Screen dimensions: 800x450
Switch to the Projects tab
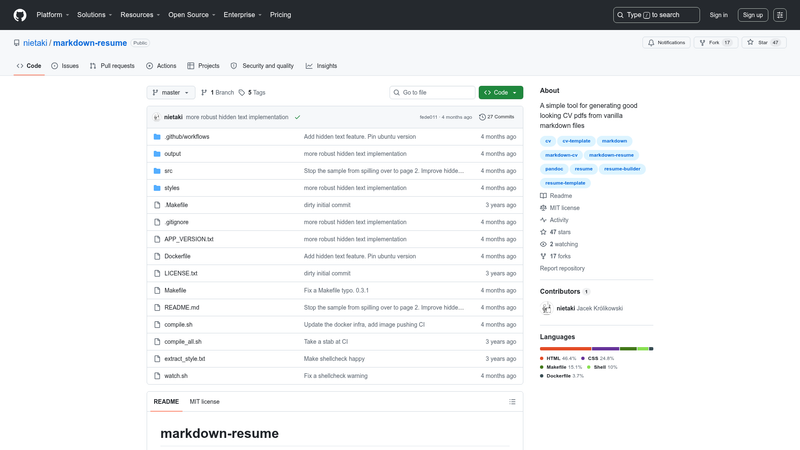(x=203, y=66)
